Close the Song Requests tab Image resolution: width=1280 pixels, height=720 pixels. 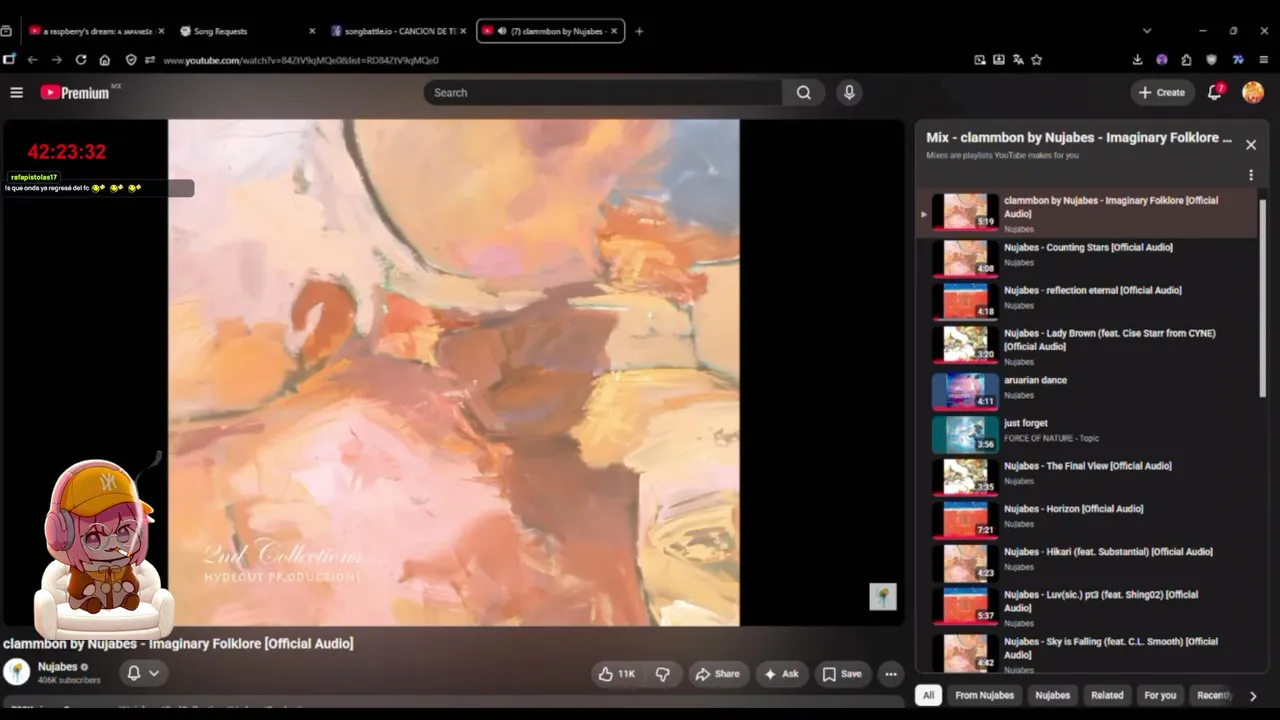point(312,31)
